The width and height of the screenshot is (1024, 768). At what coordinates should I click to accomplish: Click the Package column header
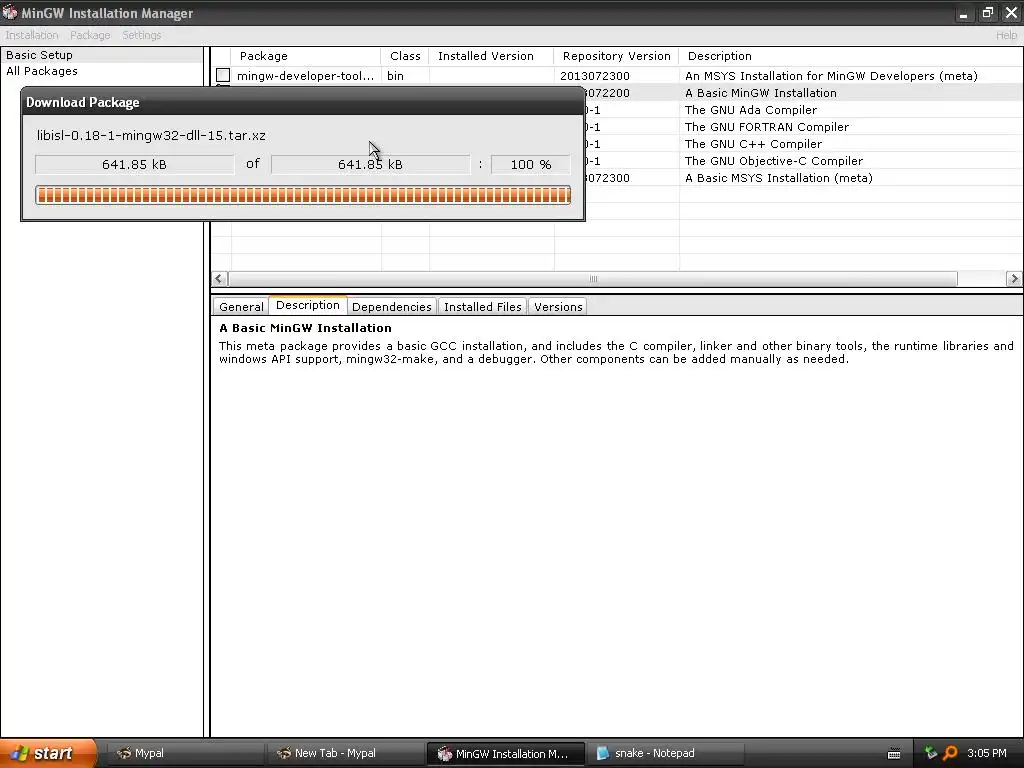(x=306, y=56)
